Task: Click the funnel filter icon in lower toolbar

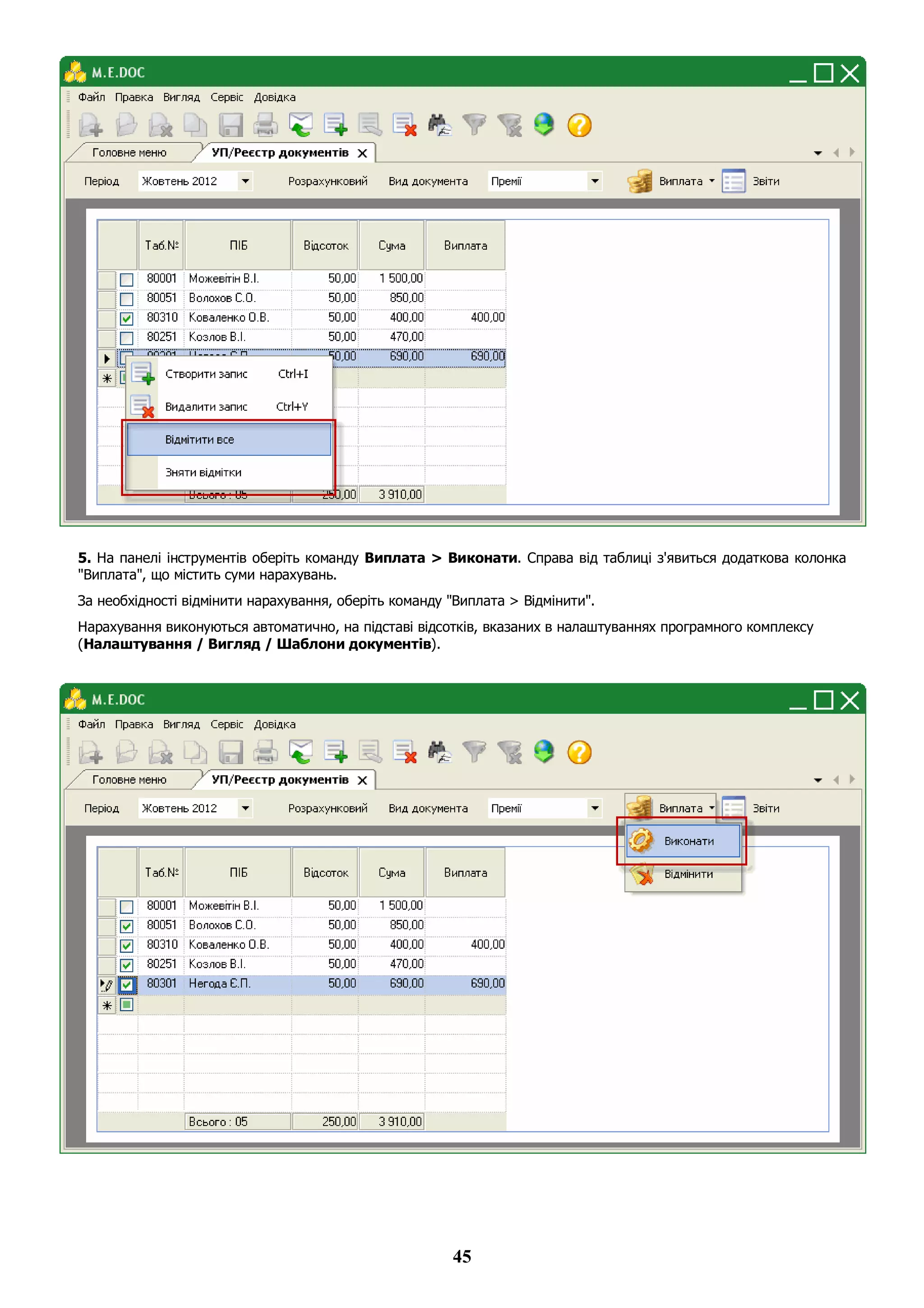Action: [474, 752]
